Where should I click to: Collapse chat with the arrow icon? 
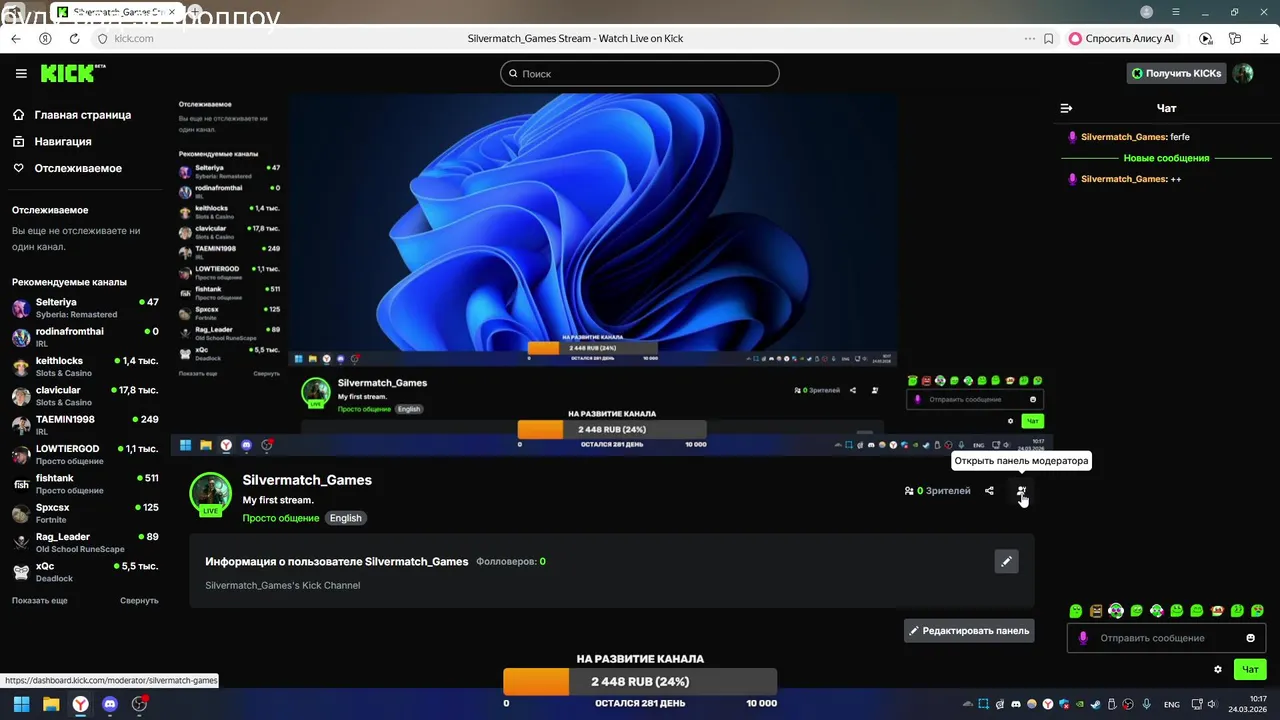tap(1066, 108)
